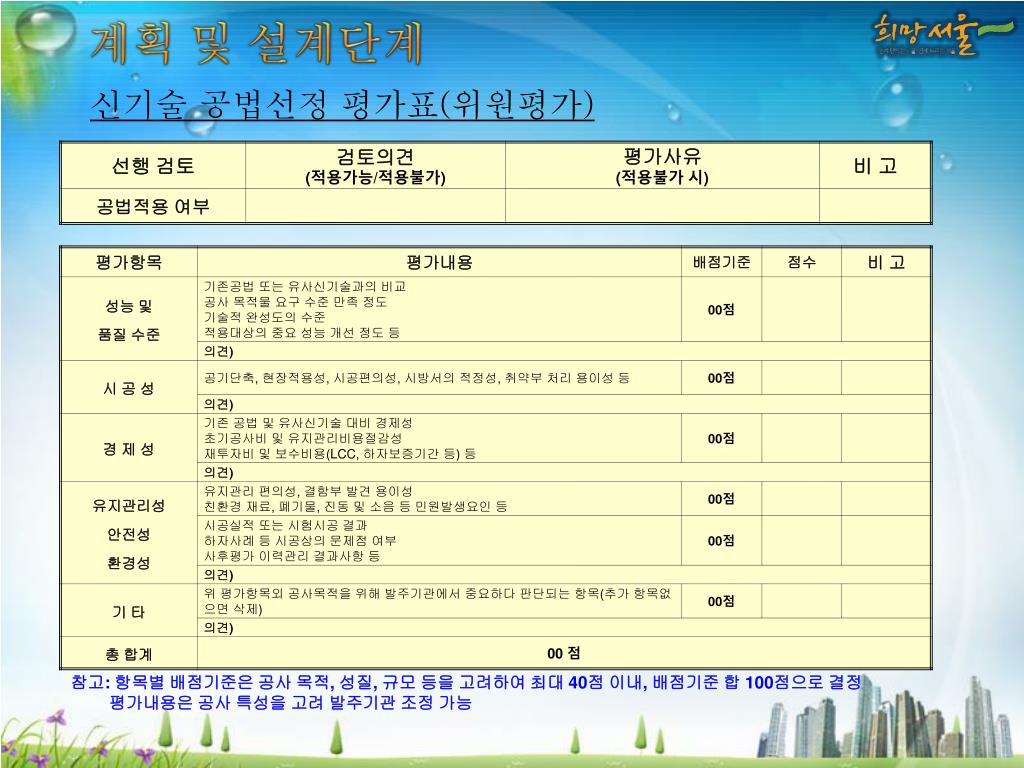
Task: Click the empty 점수 cell for 경제성
Action: tap(801, 438)
